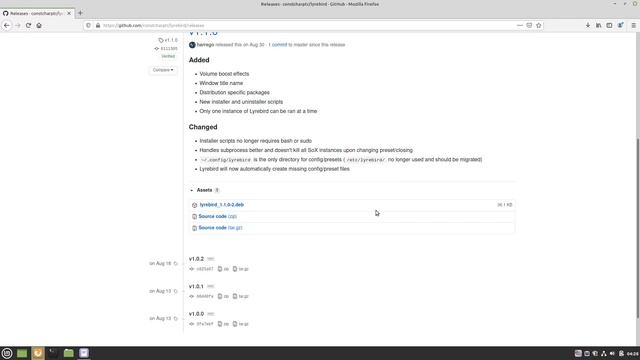Open the v1.0.1 release tag
This screenshot has width=640, height=360.
[x=196, y=287]
